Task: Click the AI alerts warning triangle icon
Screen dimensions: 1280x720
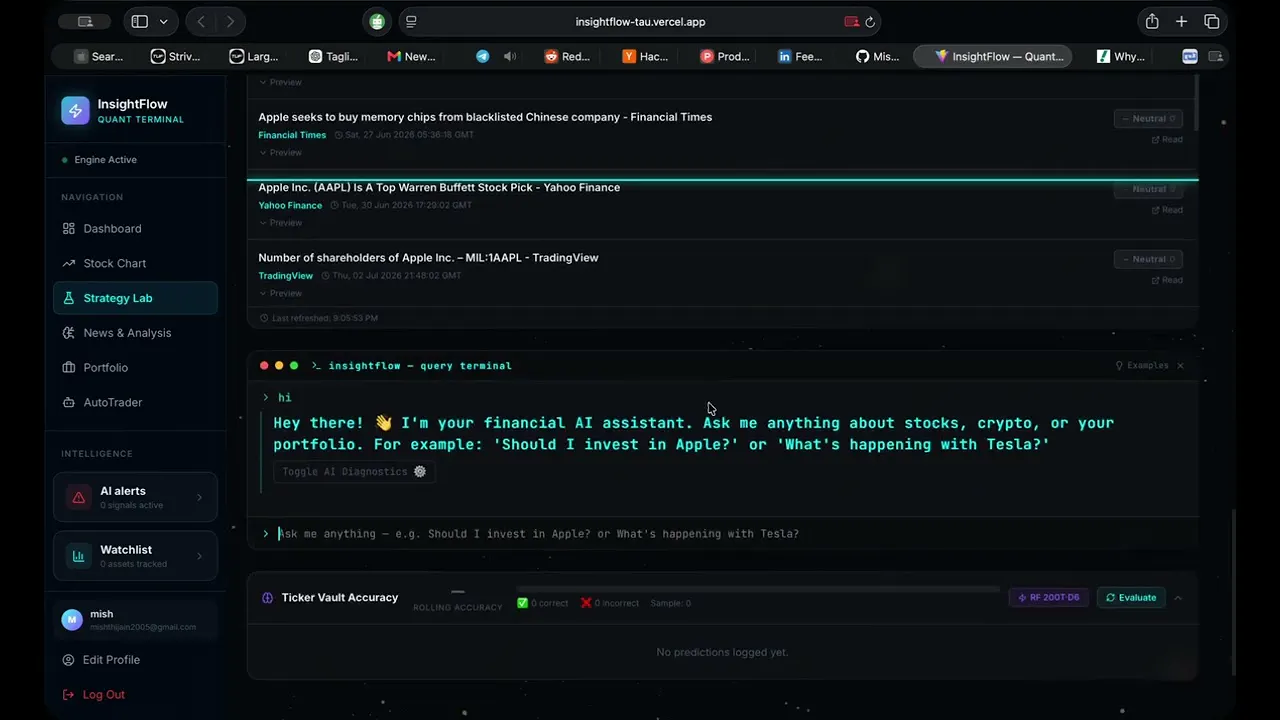Action: pos(78,497)
